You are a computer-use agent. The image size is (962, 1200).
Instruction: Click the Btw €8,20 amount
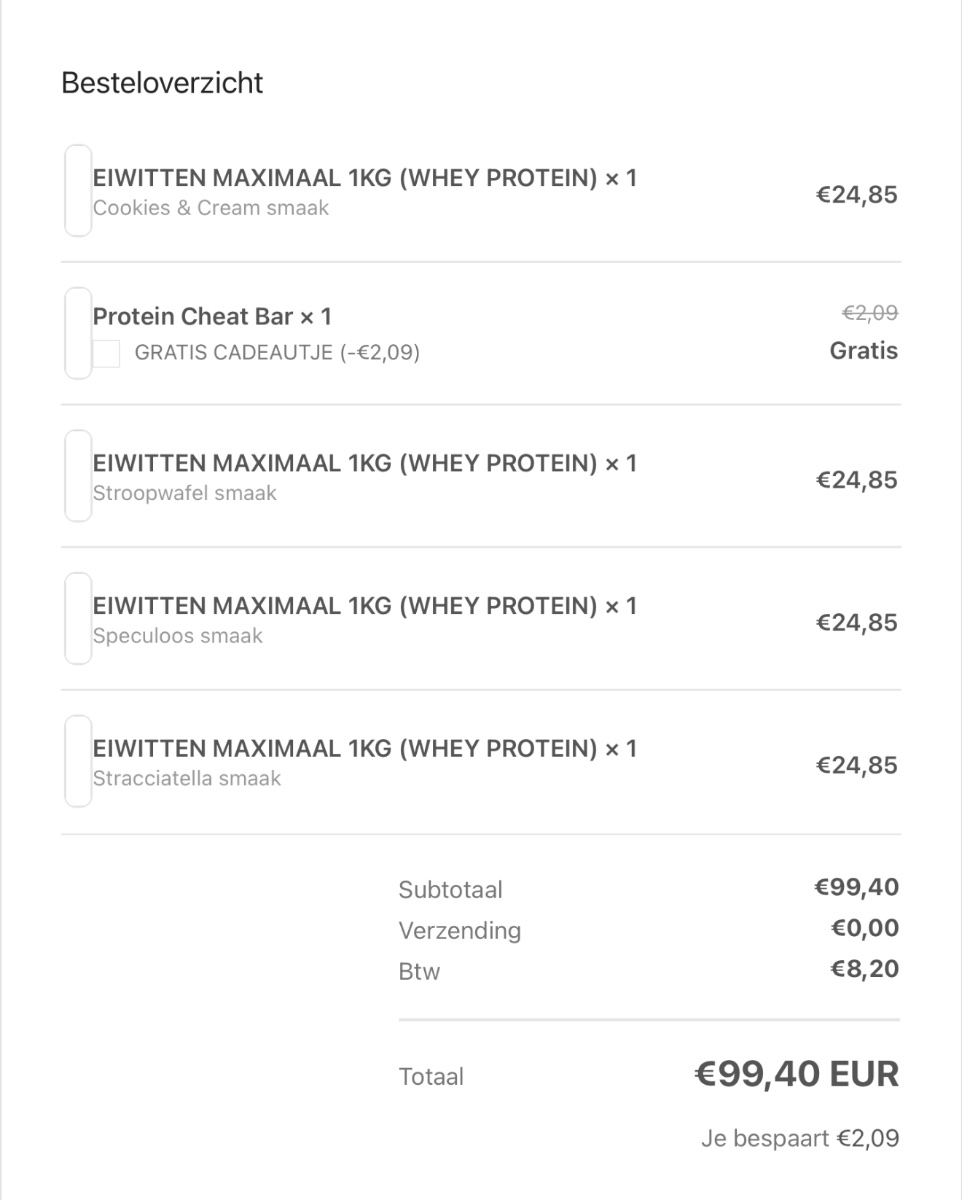coord(865,969)
